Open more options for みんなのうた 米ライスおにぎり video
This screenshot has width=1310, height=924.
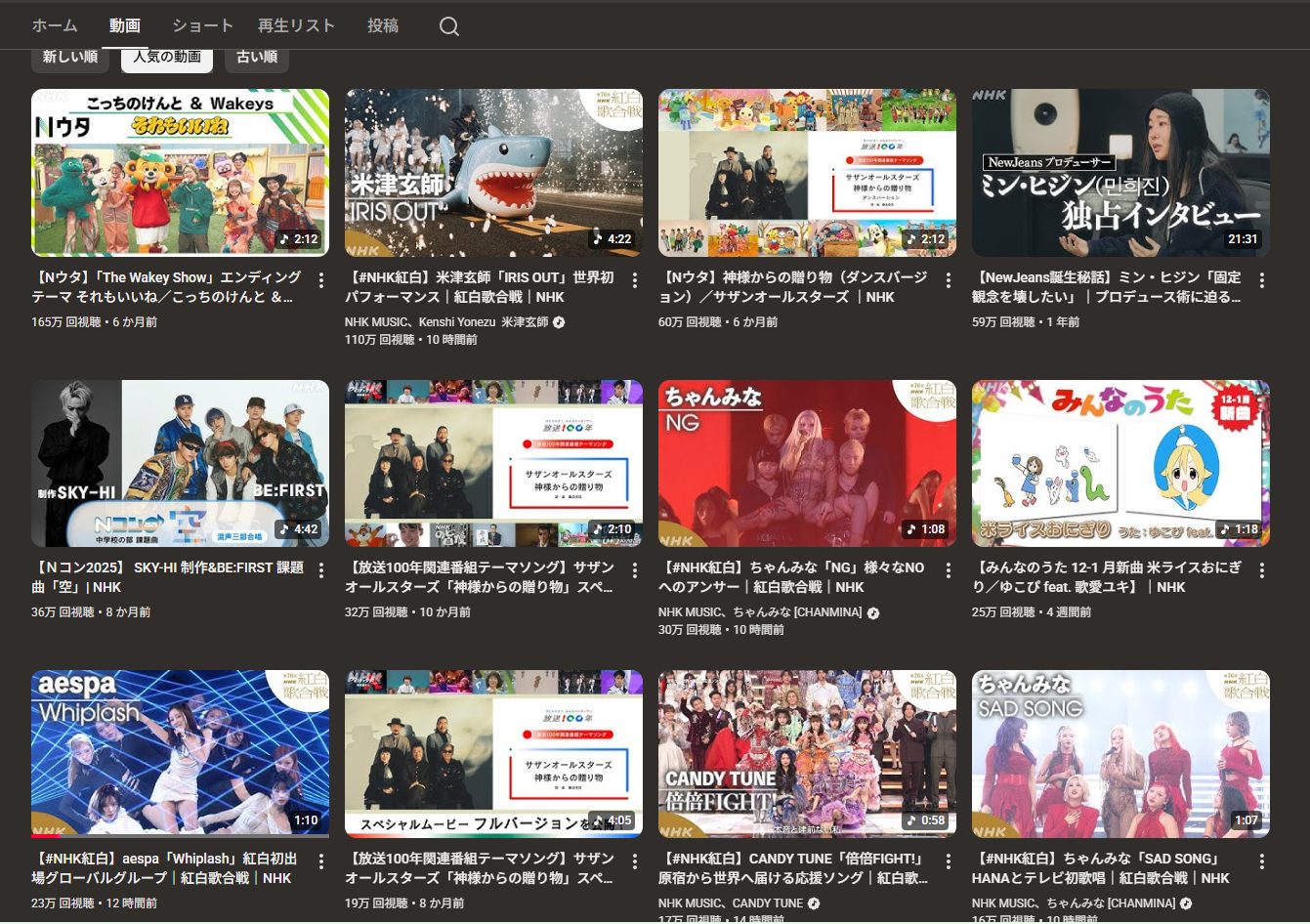click(1261, 570)
